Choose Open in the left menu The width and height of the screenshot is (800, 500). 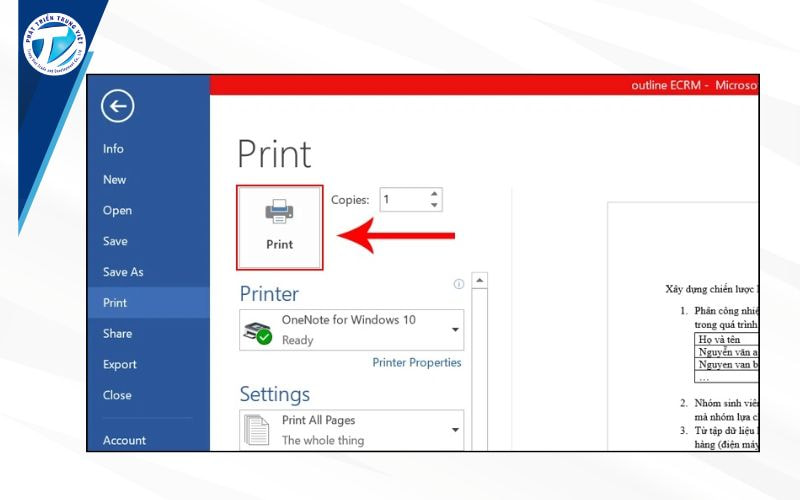[117, 211]
